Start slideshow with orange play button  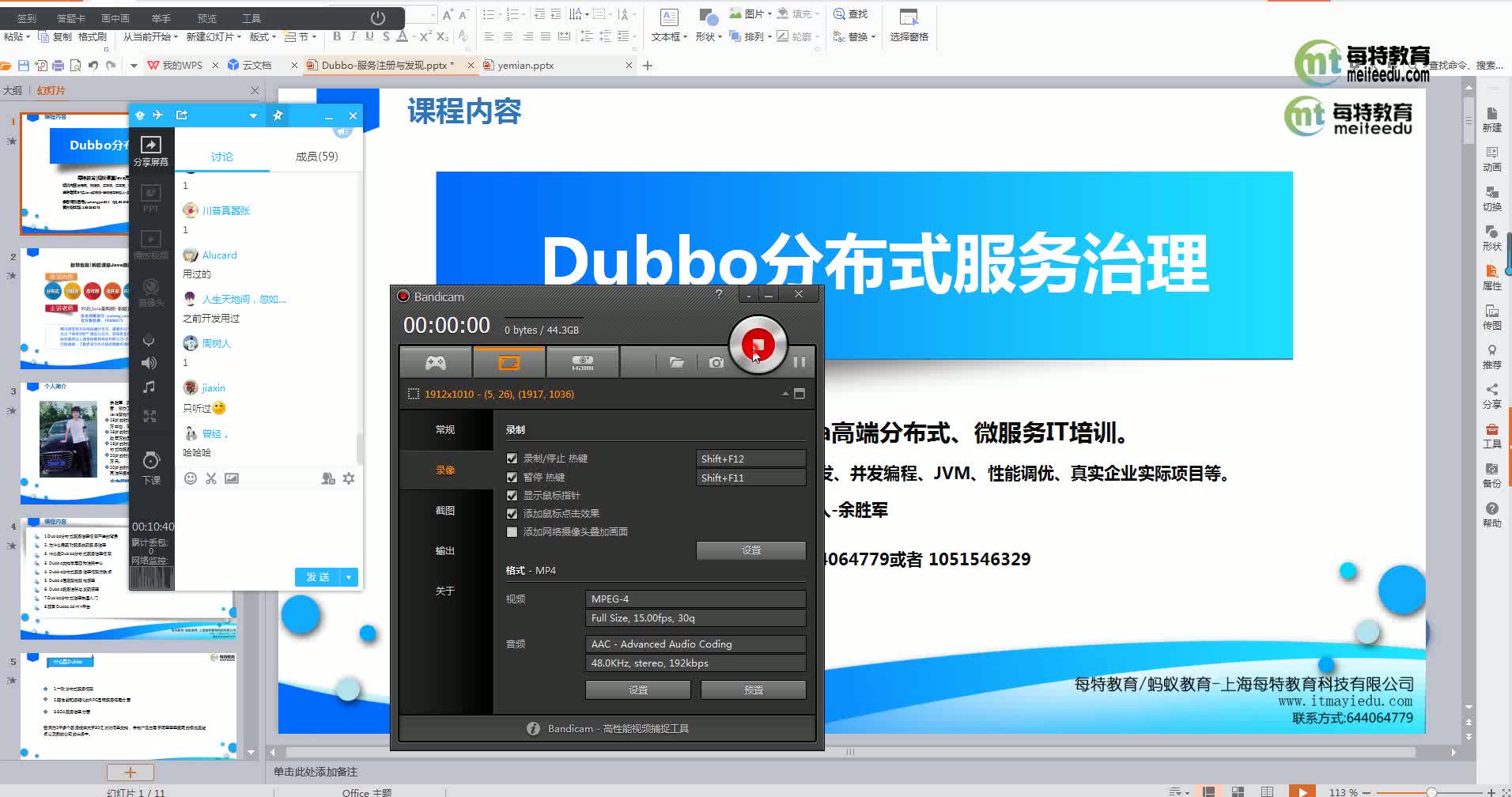click(1302, 790)
